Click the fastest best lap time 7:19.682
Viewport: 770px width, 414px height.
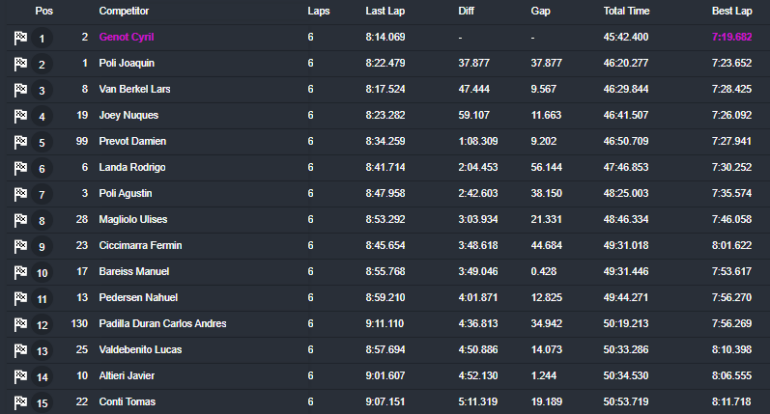point(732,37)
